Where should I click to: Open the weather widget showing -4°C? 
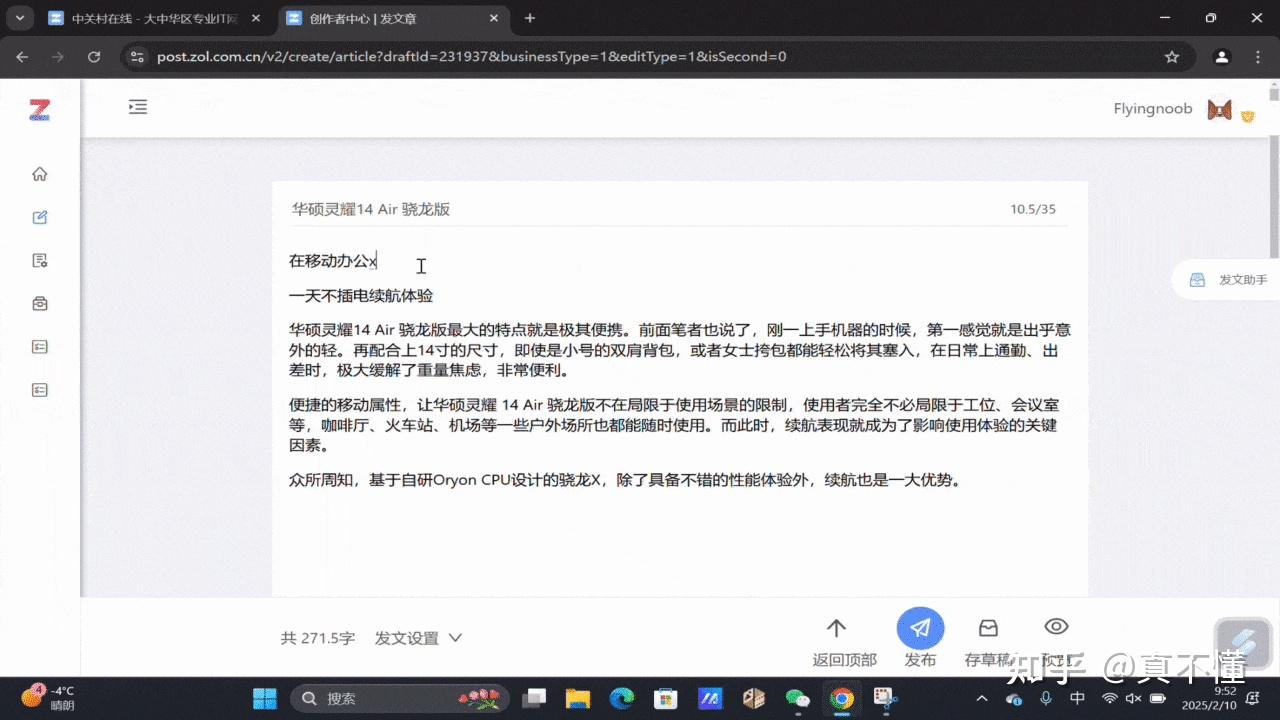pos(50,697)
